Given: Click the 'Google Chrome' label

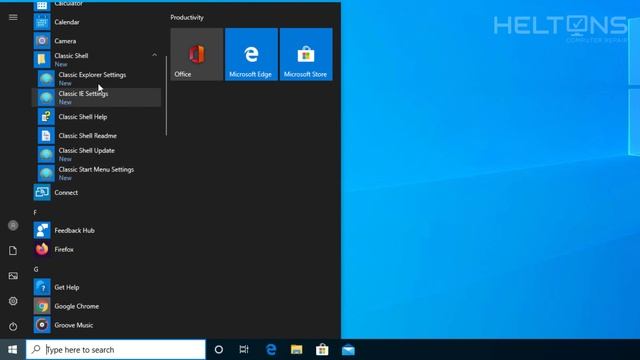Looking at the screenshot, I should click(77, 306).
